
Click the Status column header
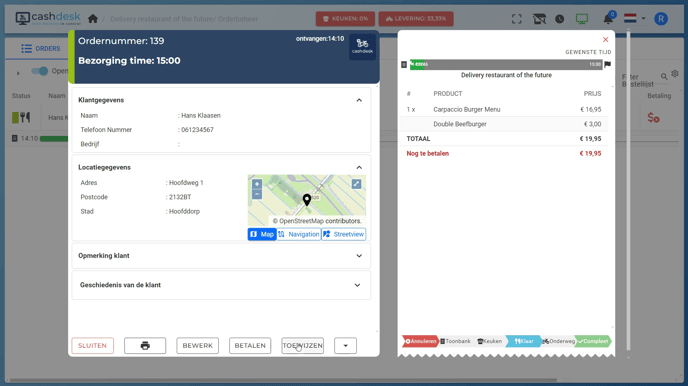point(21,96)
